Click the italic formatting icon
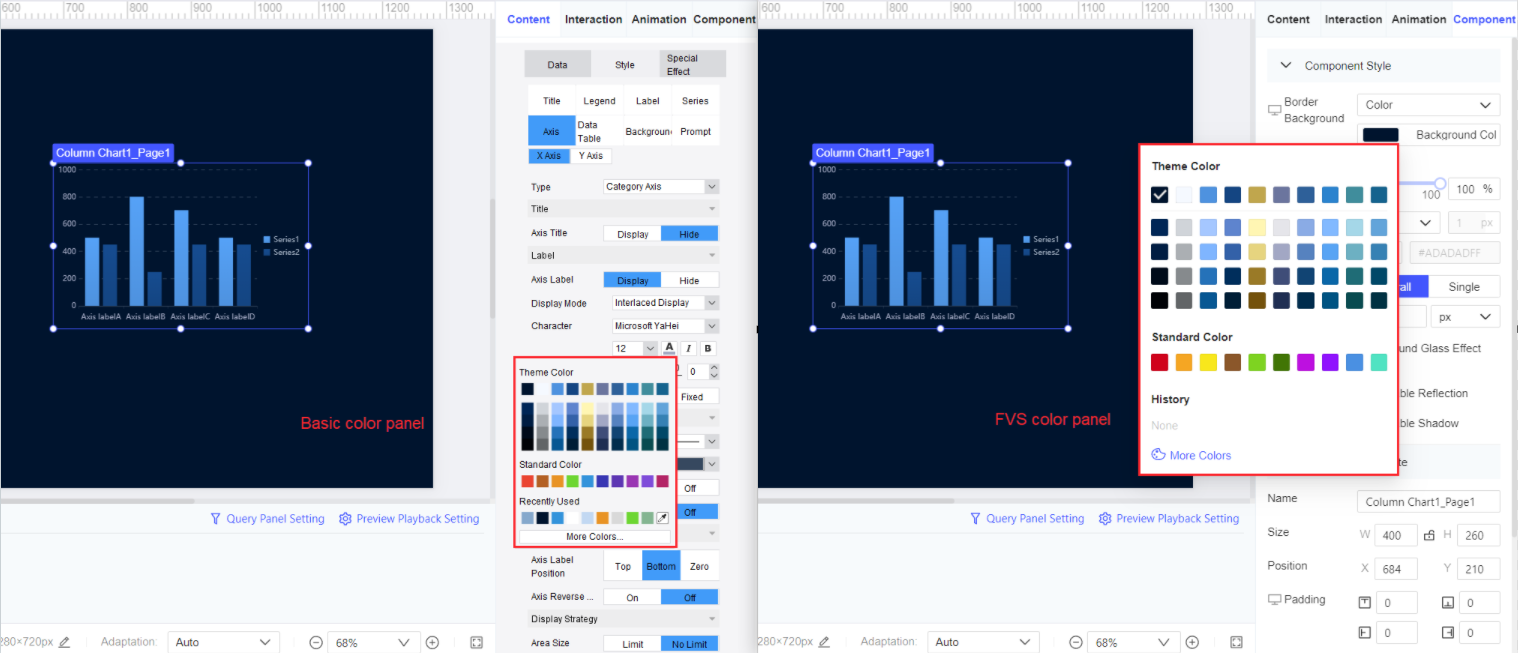 [x=688, y=348]
